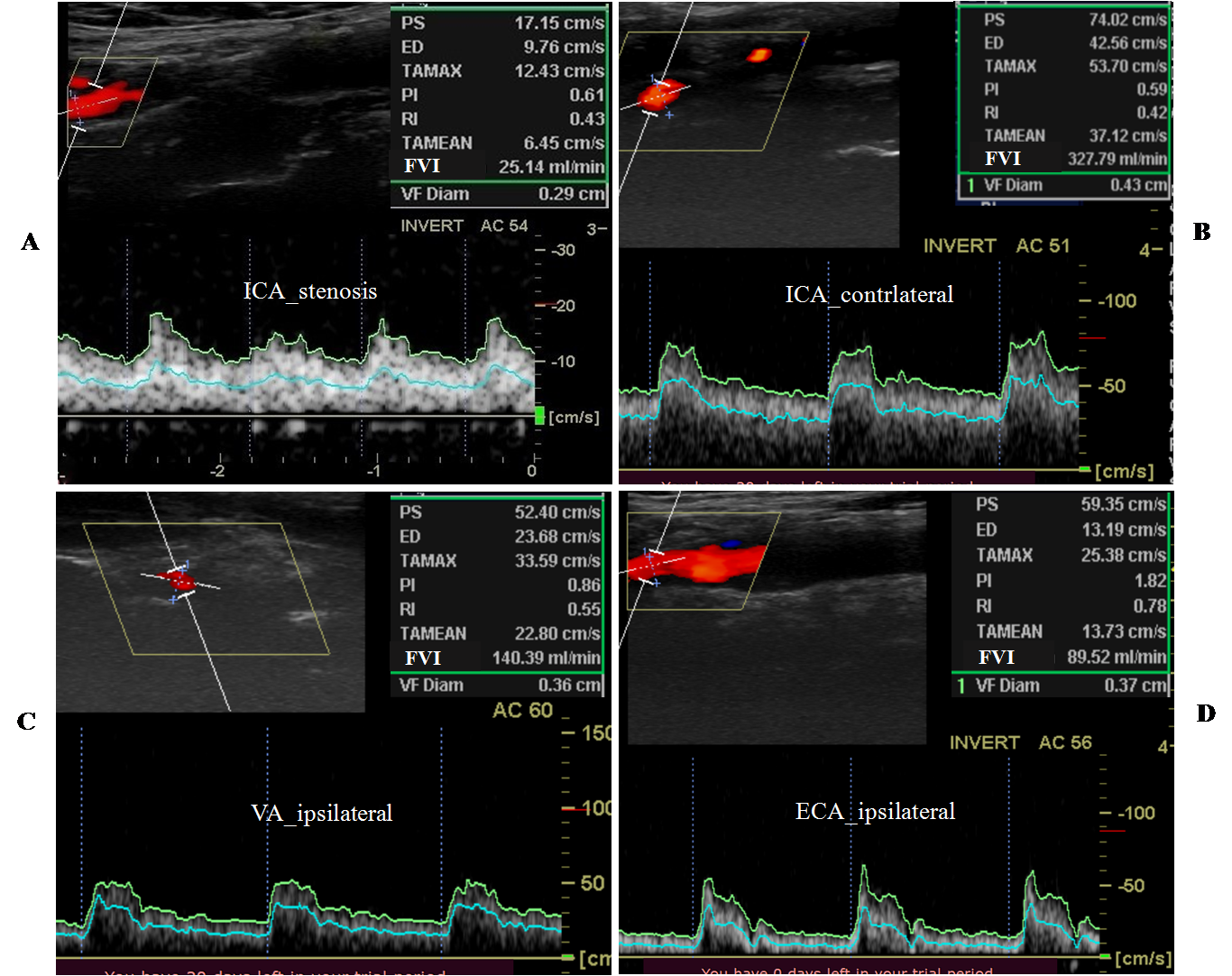Select the VA_ipsilateral spectrum label

pos(321,814)
